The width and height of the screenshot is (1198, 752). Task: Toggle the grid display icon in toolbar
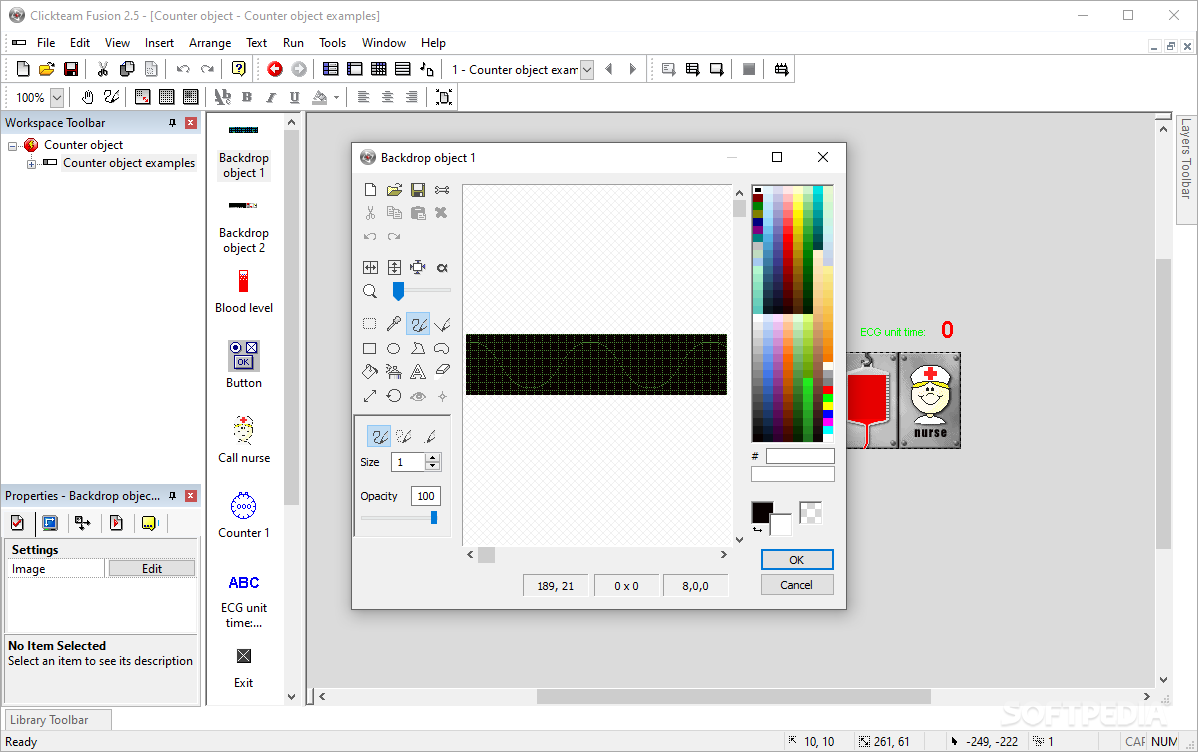point(166,97)
